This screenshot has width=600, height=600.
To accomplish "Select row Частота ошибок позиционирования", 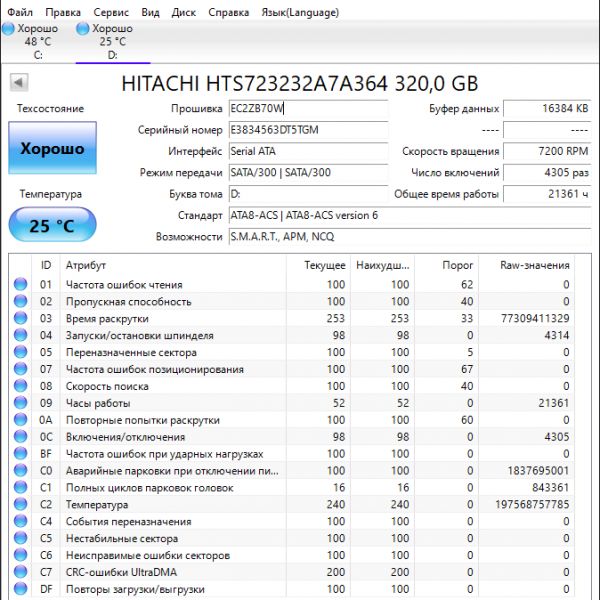I will (292, 369).
